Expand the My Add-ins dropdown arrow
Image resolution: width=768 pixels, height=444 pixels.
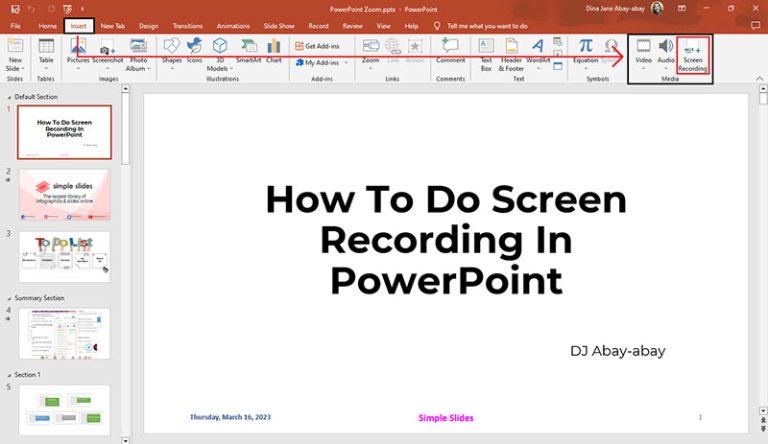click(346, 63)
